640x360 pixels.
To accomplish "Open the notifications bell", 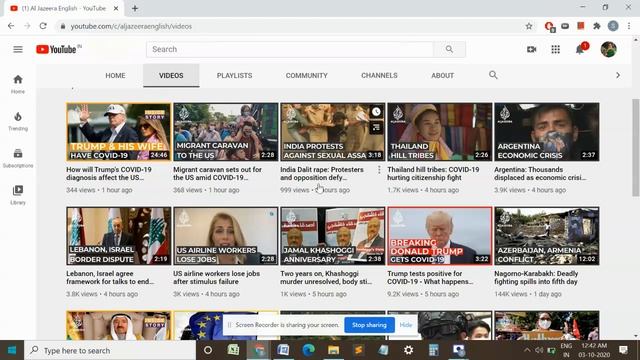I will [x=580, y=49].
